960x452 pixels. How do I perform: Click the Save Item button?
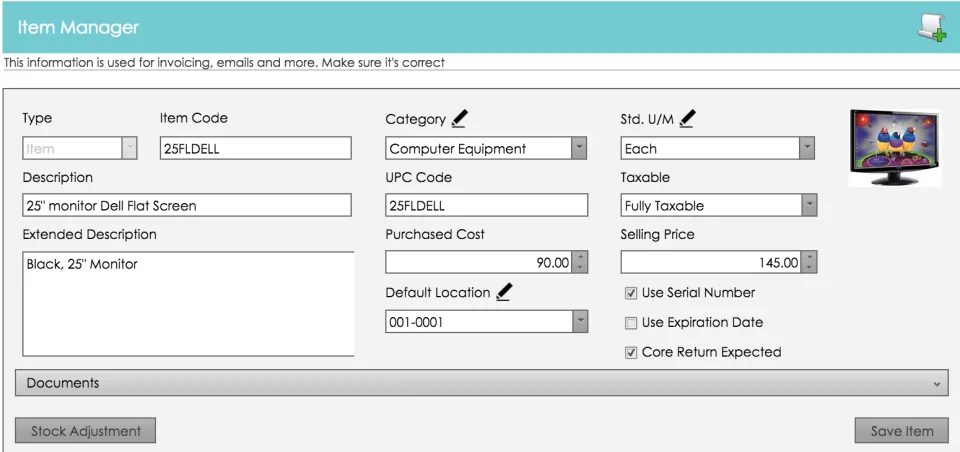[902, 431]
